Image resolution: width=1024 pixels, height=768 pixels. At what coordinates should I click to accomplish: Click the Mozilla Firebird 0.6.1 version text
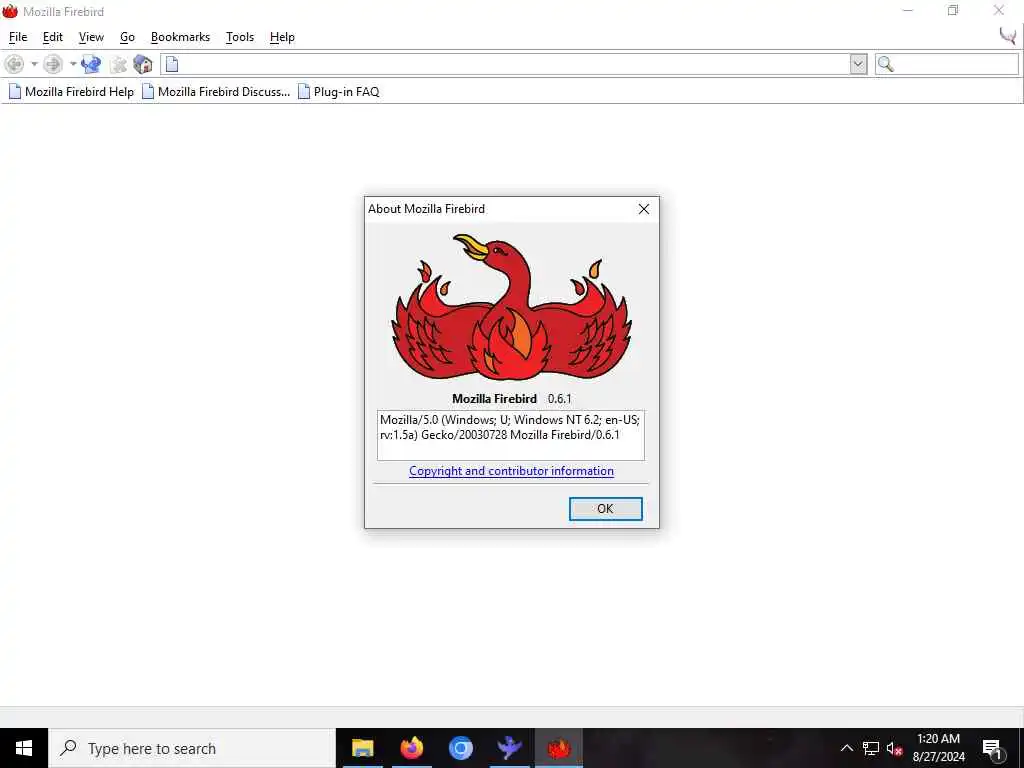(x=511, y=399)
